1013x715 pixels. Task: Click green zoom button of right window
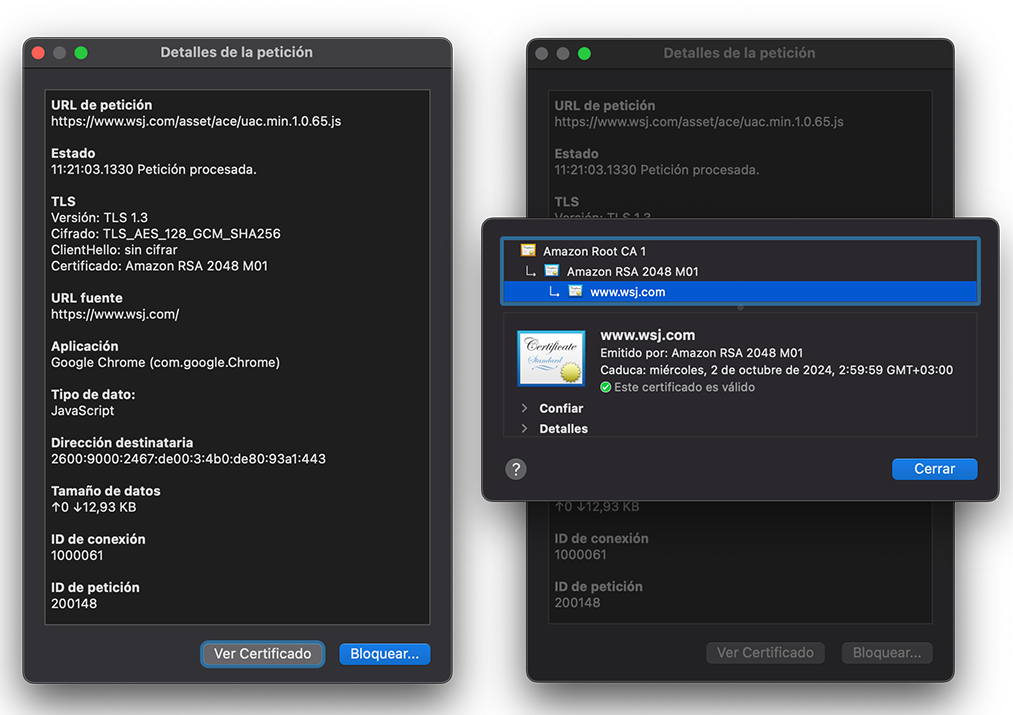pyautogui.click(x=584, y=54)
